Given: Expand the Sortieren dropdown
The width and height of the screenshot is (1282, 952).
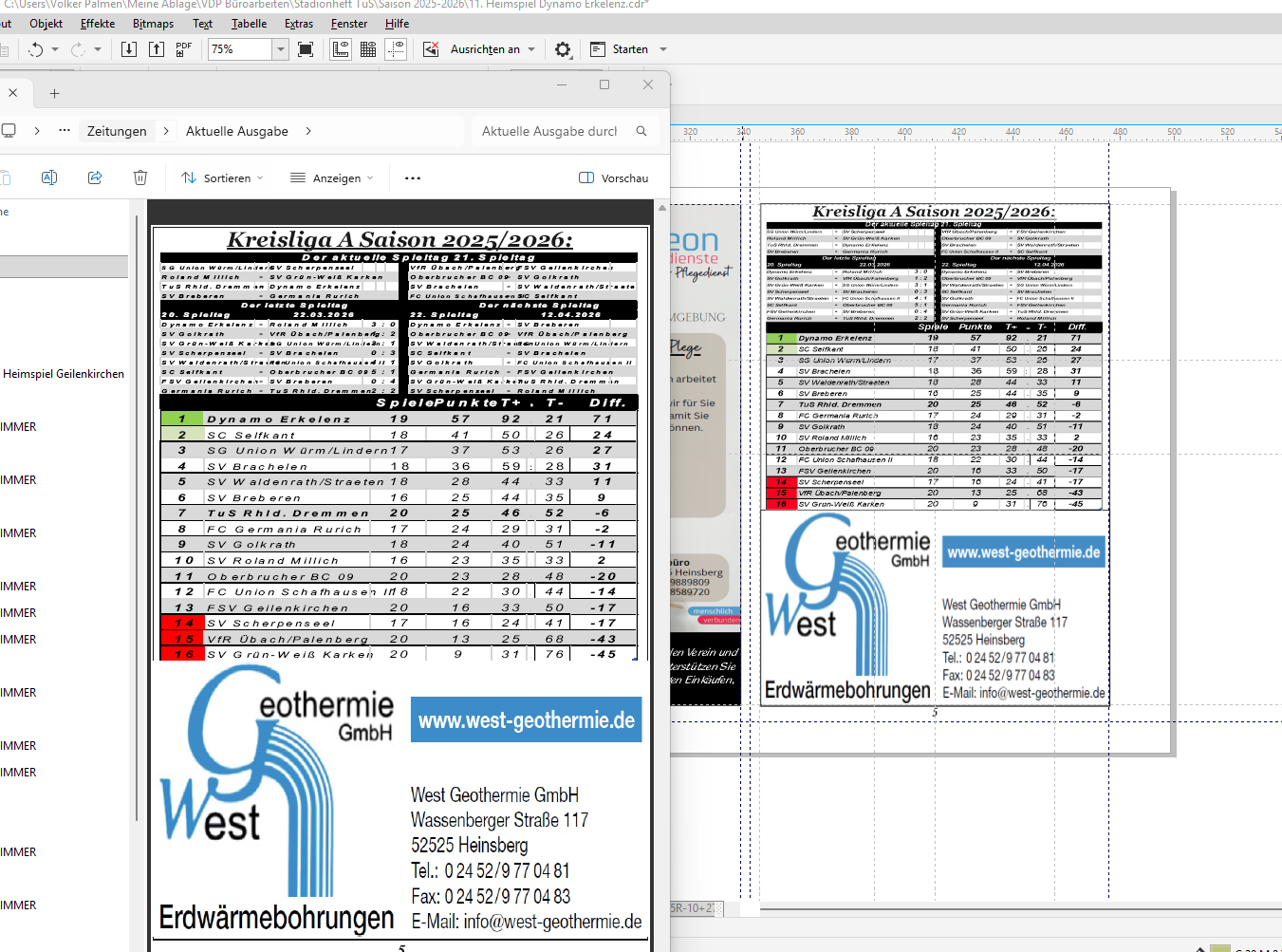Looking at the screenshot, I should pyautogui.click(x=223, y=177).
